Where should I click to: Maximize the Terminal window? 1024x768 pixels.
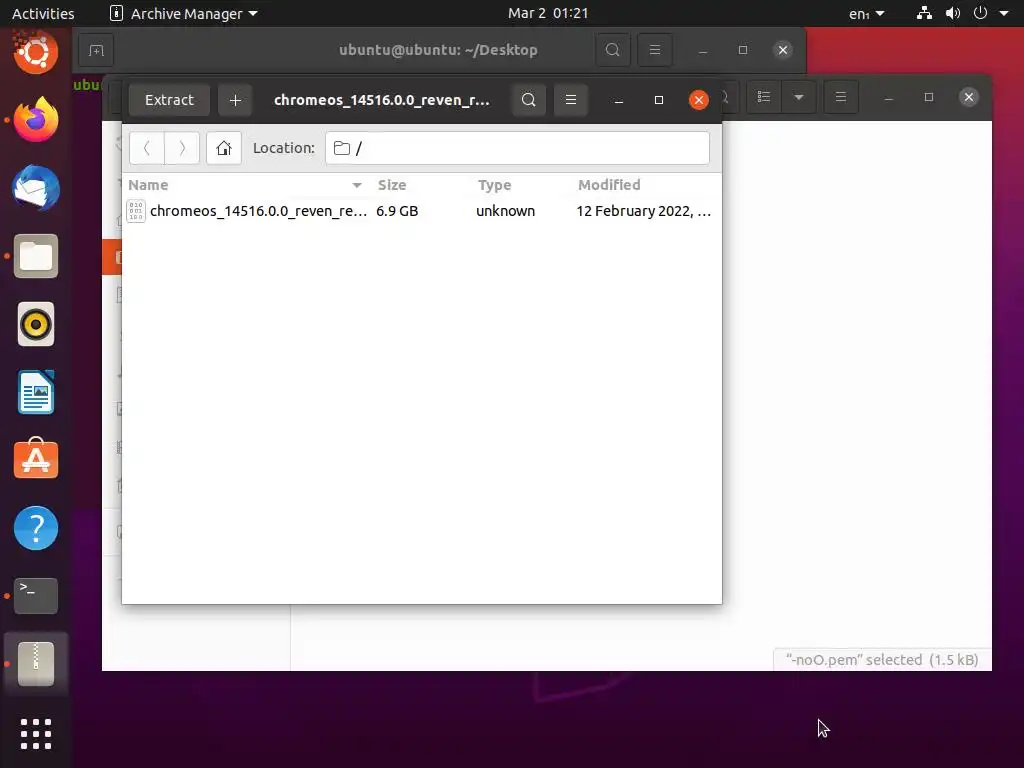743,50
